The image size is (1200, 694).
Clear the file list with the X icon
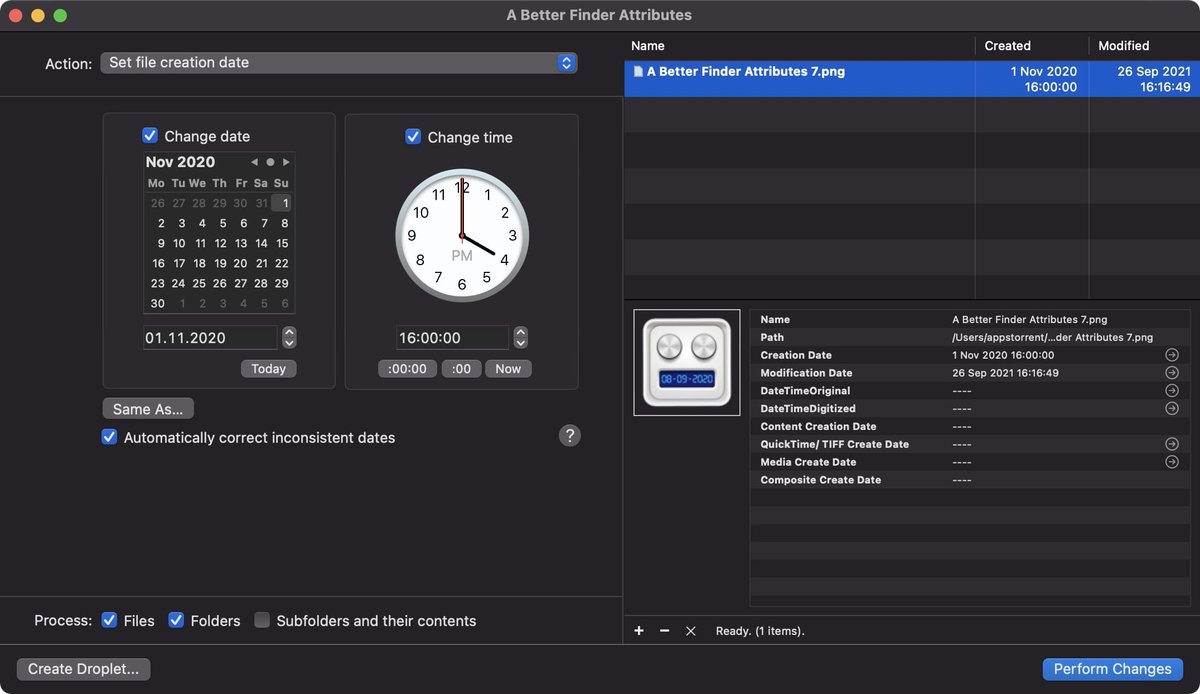click(x=690, y=631)
